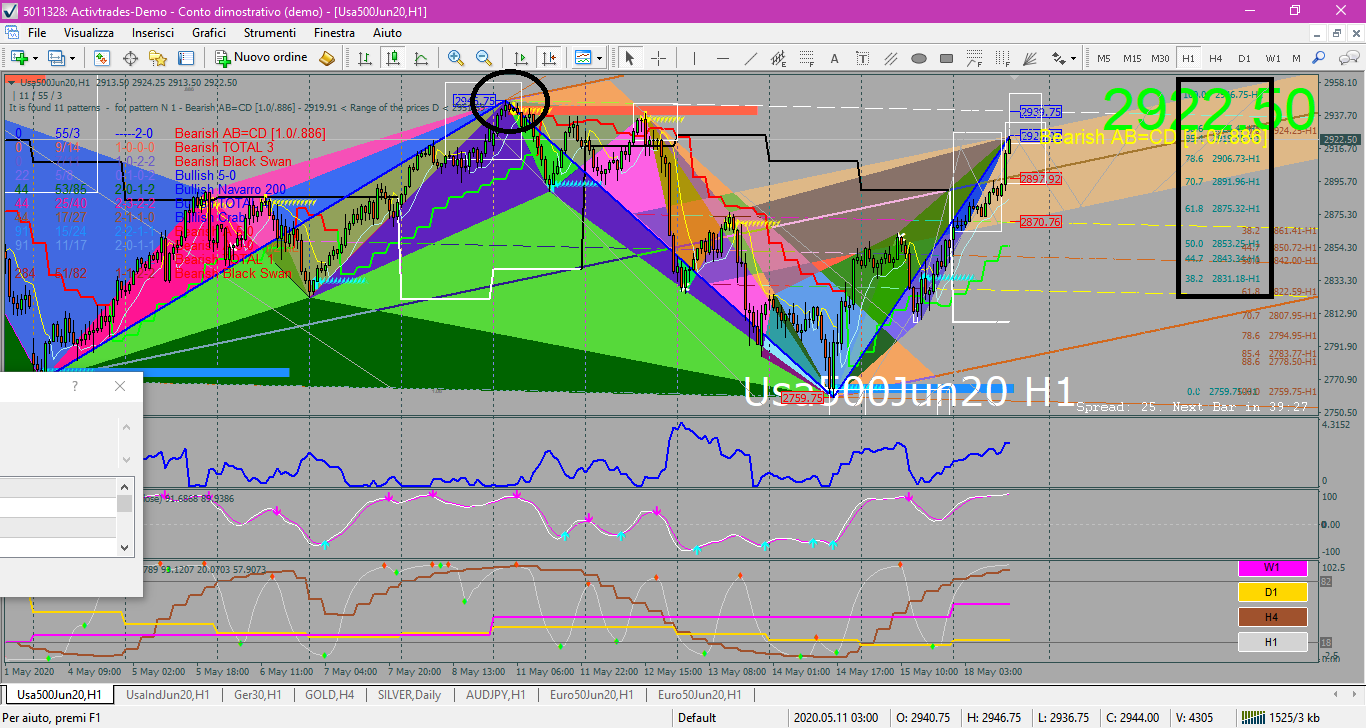Viewport: 1366px width, 728px height.
Task: Select the text 'A' tool
Action: click(834, 58)
